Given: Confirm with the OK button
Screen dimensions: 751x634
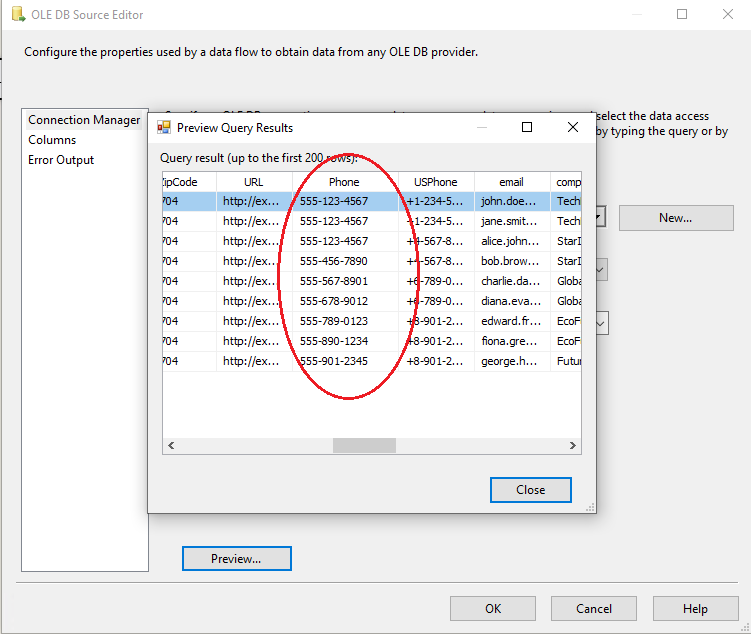Looking at the screenshot, I should [x=493, y=608].
